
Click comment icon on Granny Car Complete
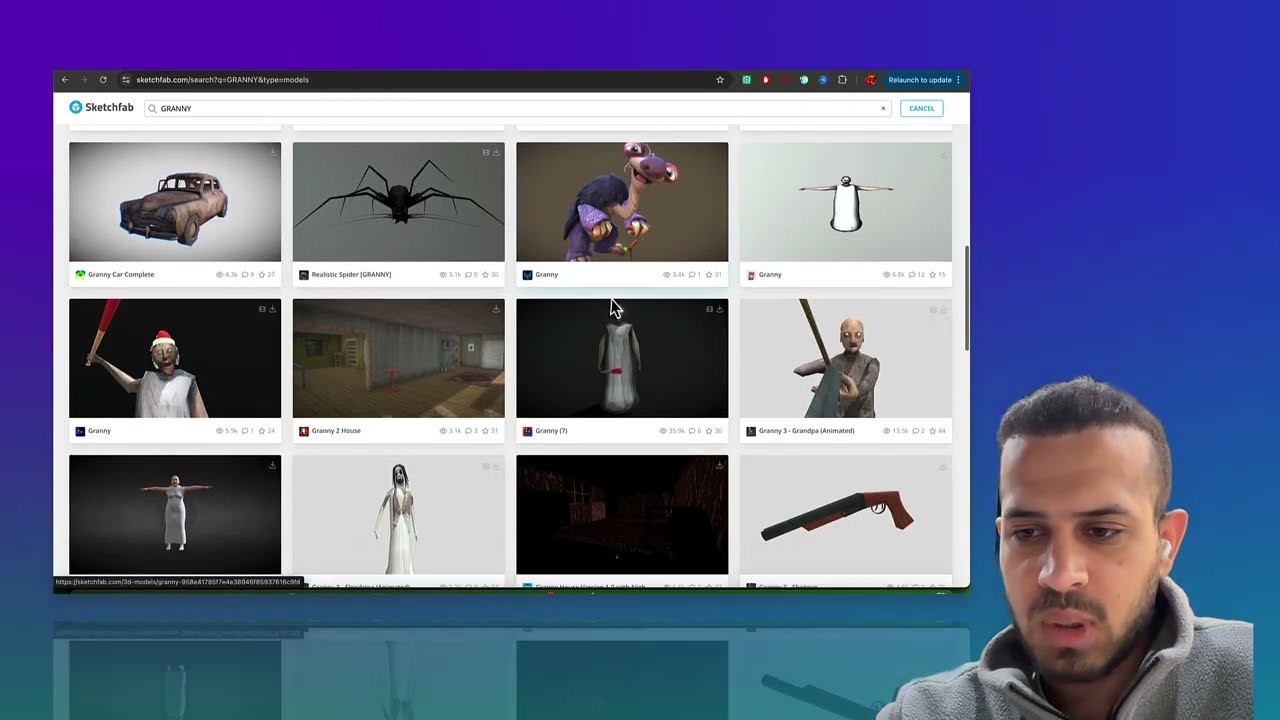point(245,274)
